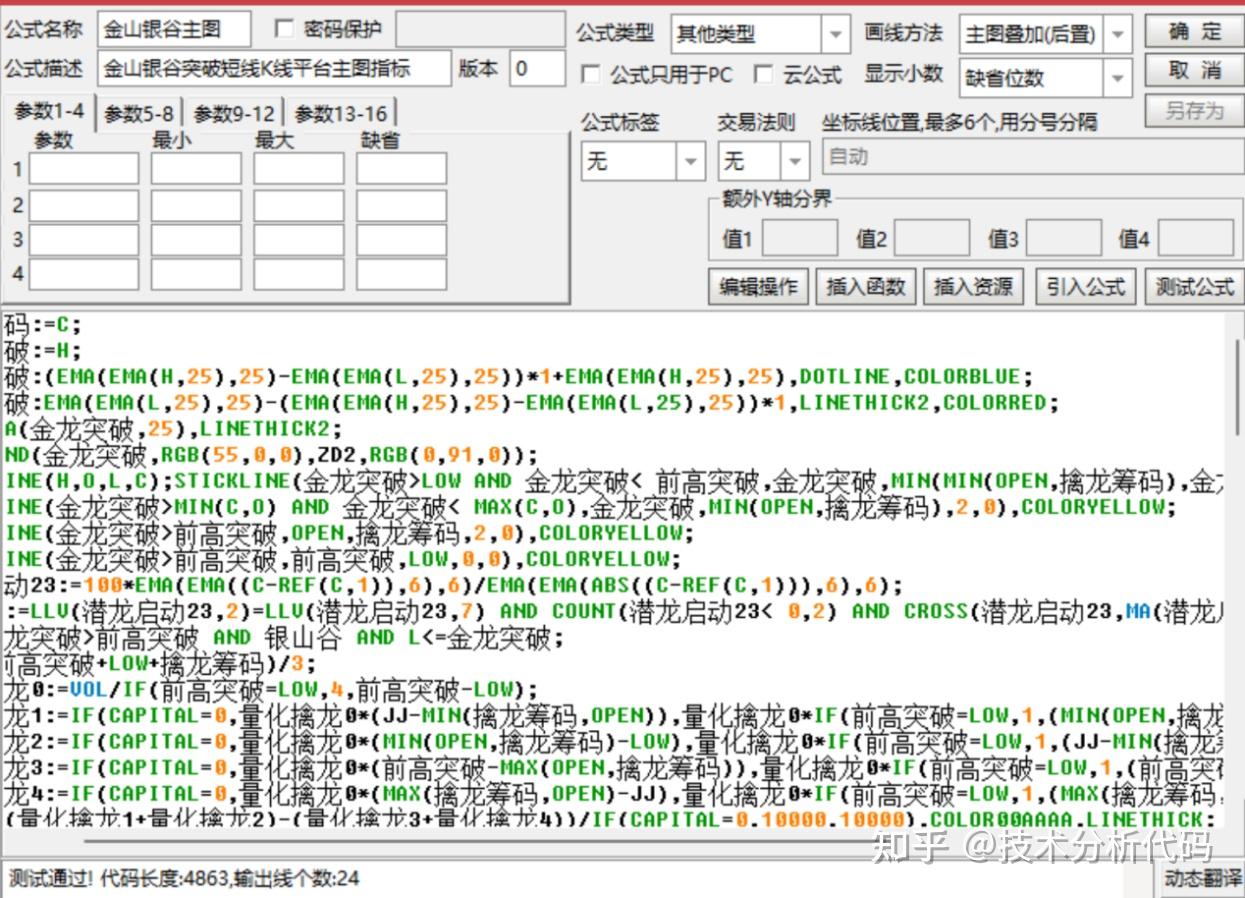This screenshot has width=1245, height=898.
Task: Click row 2 参数 name field
Action: pos(84,205)
